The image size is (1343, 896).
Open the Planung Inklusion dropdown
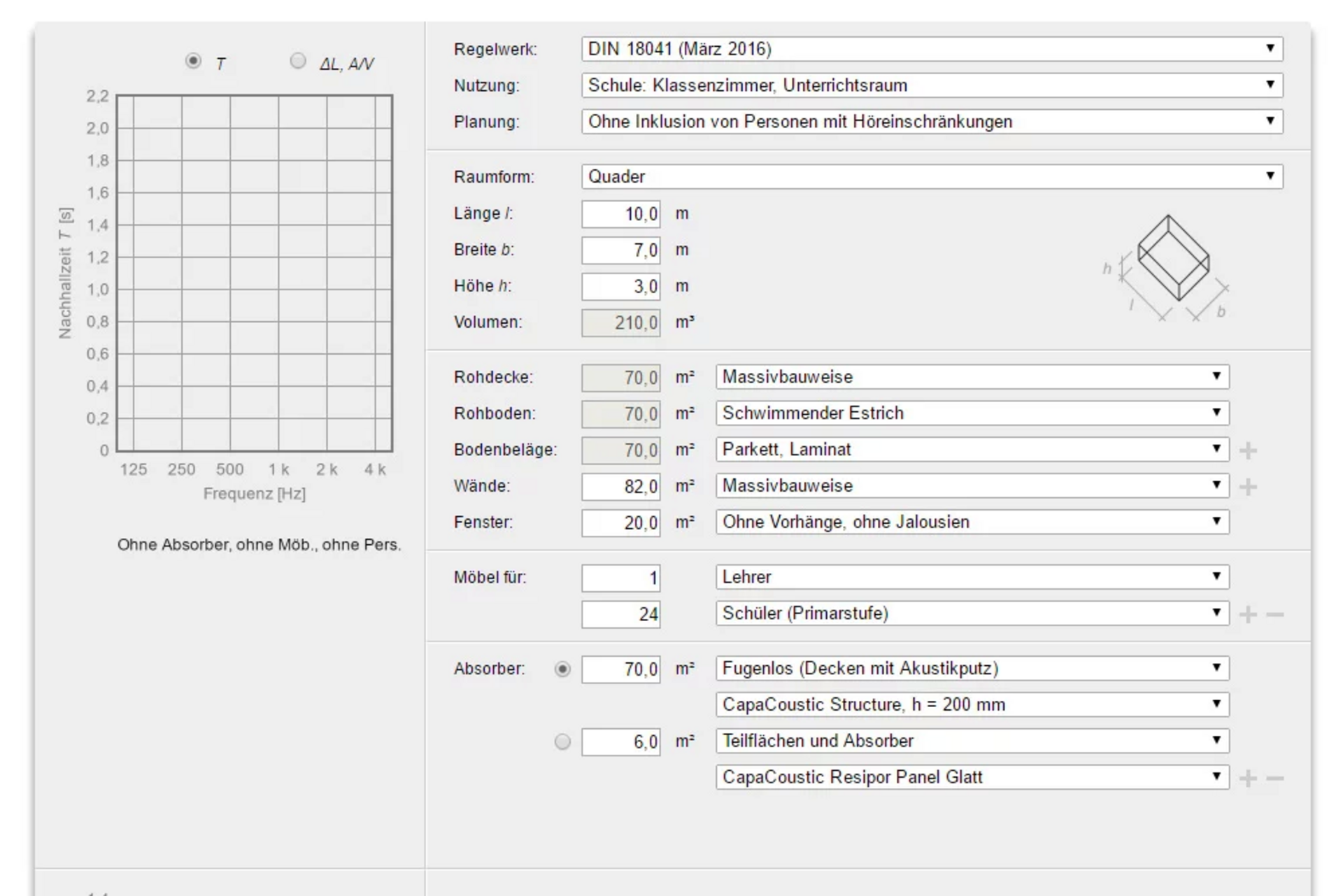[932, 122]
